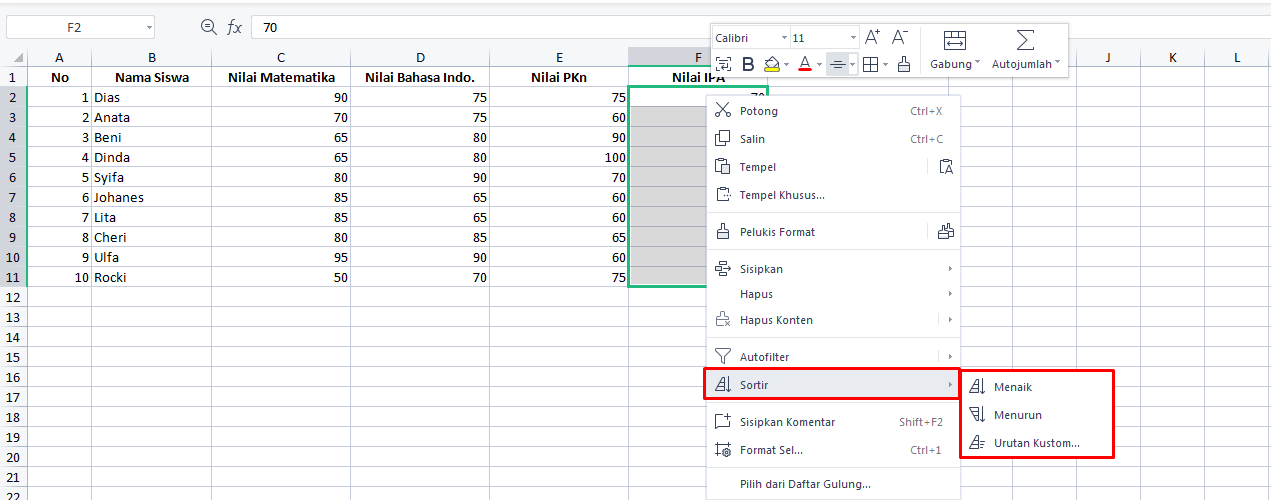The width and height of the screenshot is (1271, 500).
Task: Click the cell containing Cheri
Action: pos(152,237)
